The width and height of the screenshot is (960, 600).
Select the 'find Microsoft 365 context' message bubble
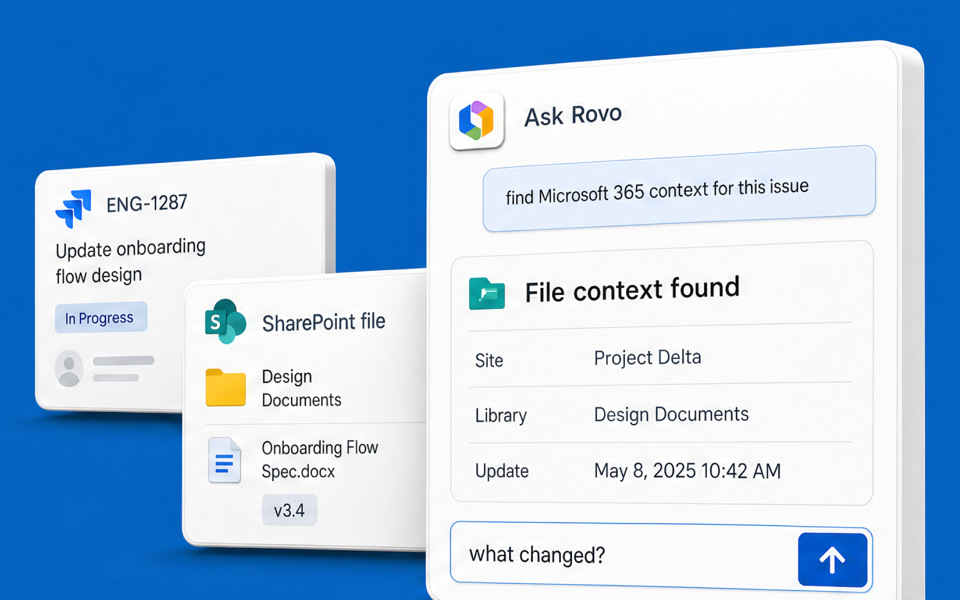[x=679, y=189]
